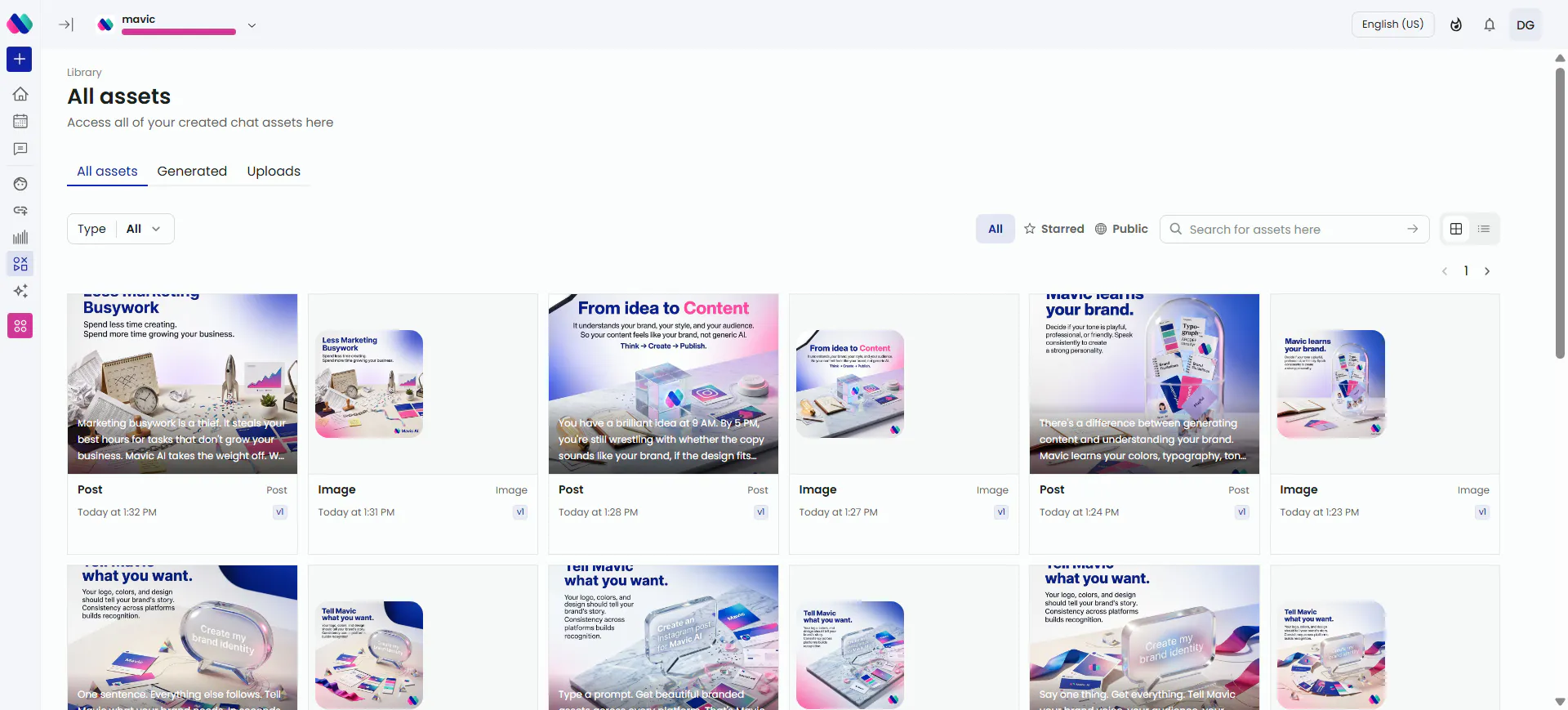The width and height of the screenshot is (1568, 710).
Task: Click the v1 badge on the 1:23 PM image
Action: click(x=1482, y=512)
